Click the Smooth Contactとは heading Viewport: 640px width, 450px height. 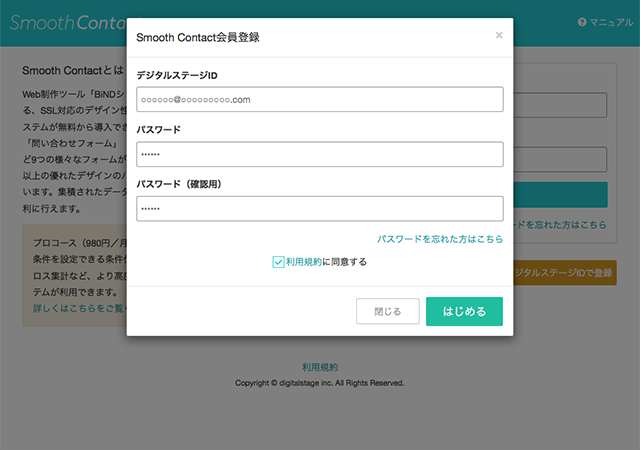tap(73, 70)
